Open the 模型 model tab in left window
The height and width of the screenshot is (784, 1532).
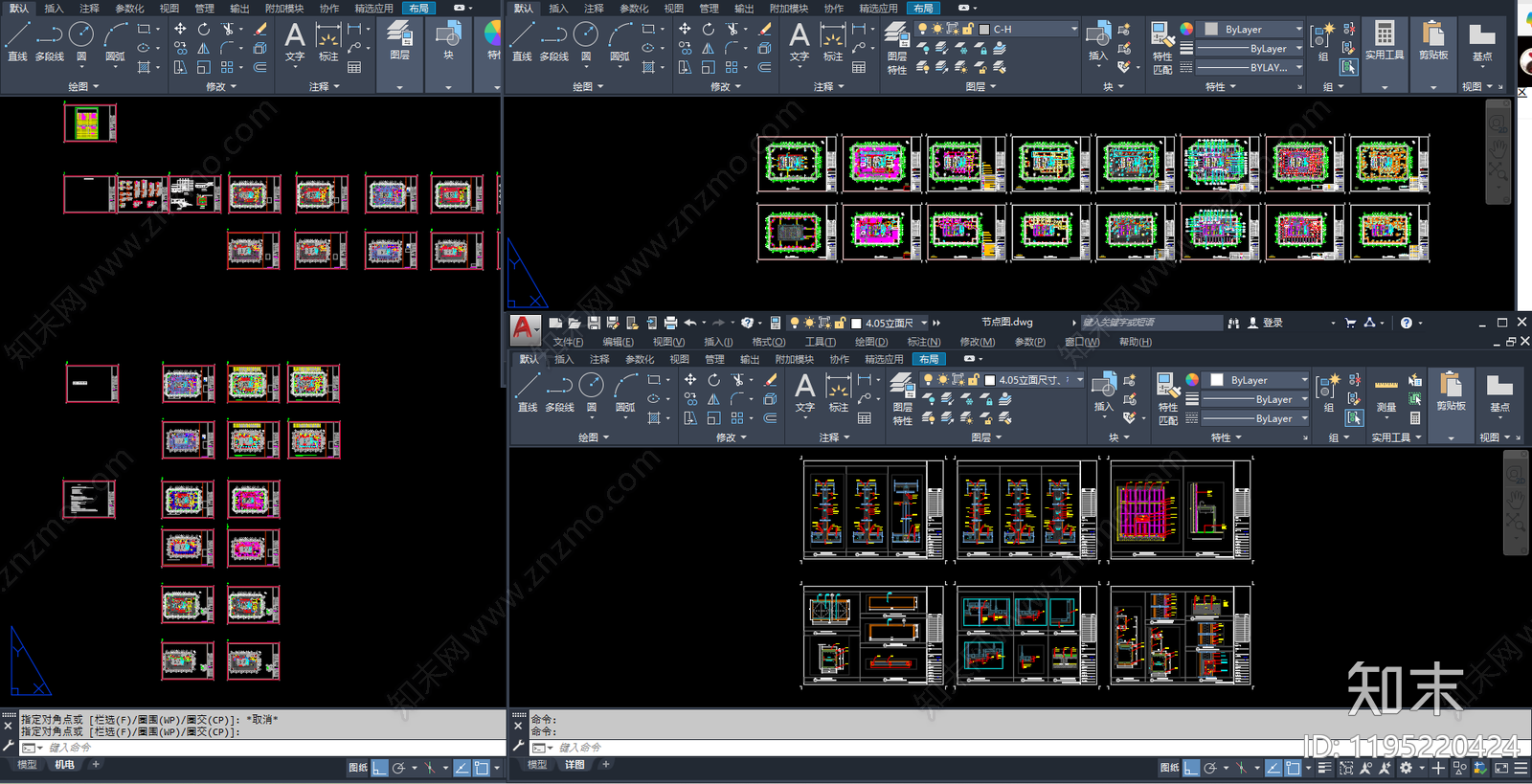coord(27,764)
